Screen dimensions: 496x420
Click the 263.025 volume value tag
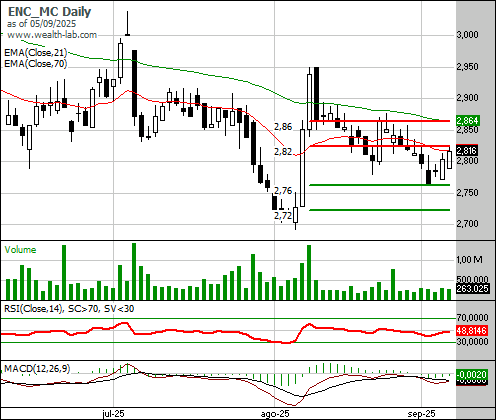coord(472,289)
